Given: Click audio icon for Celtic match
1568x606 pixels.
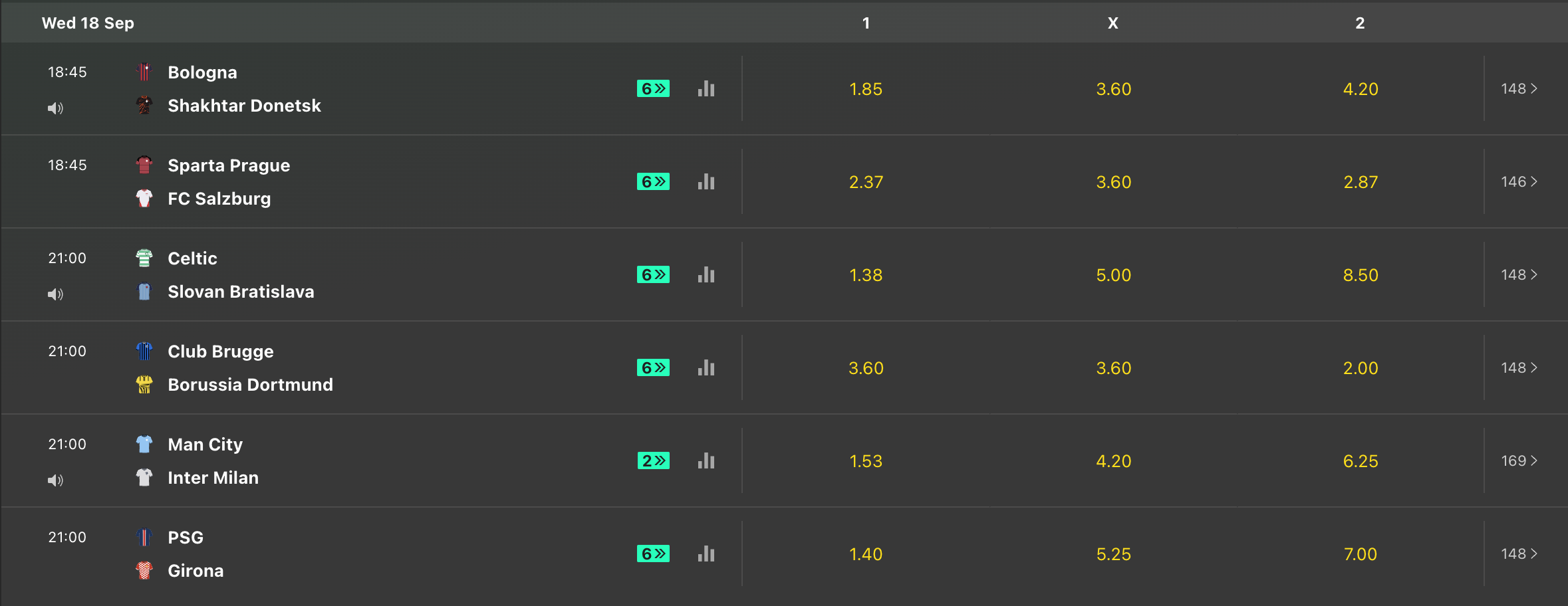Looking at the screenshot, I should coord(55,294).
